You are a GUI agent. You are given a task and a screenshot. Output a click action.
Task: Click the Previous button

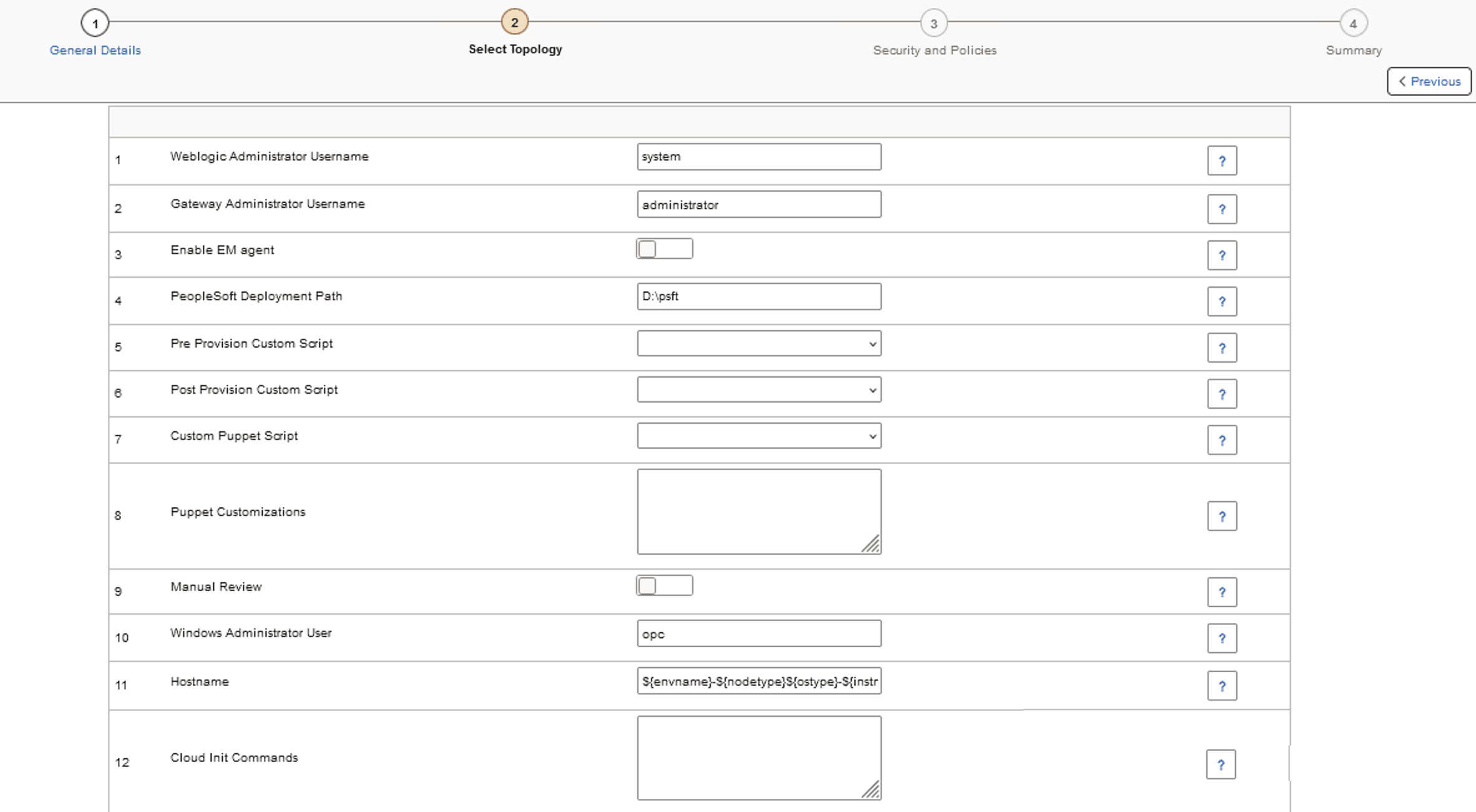(x=1429, y=81)
